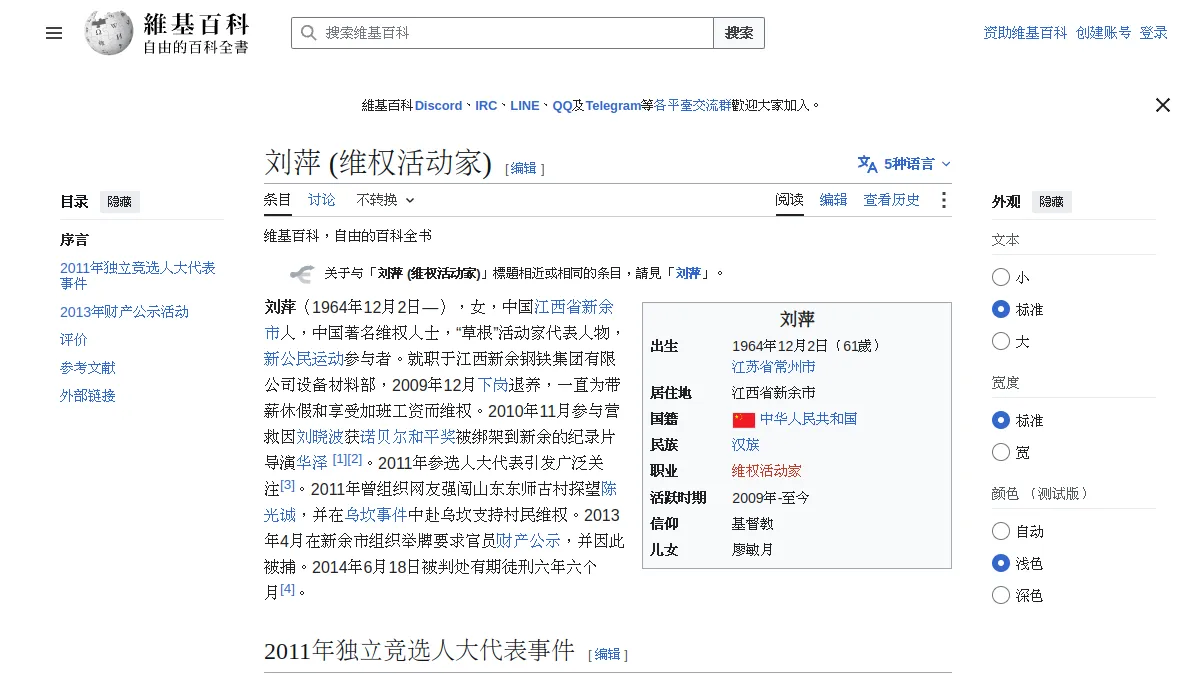Open 江苏省常州市 link in infobox

(x=774, y=367)
